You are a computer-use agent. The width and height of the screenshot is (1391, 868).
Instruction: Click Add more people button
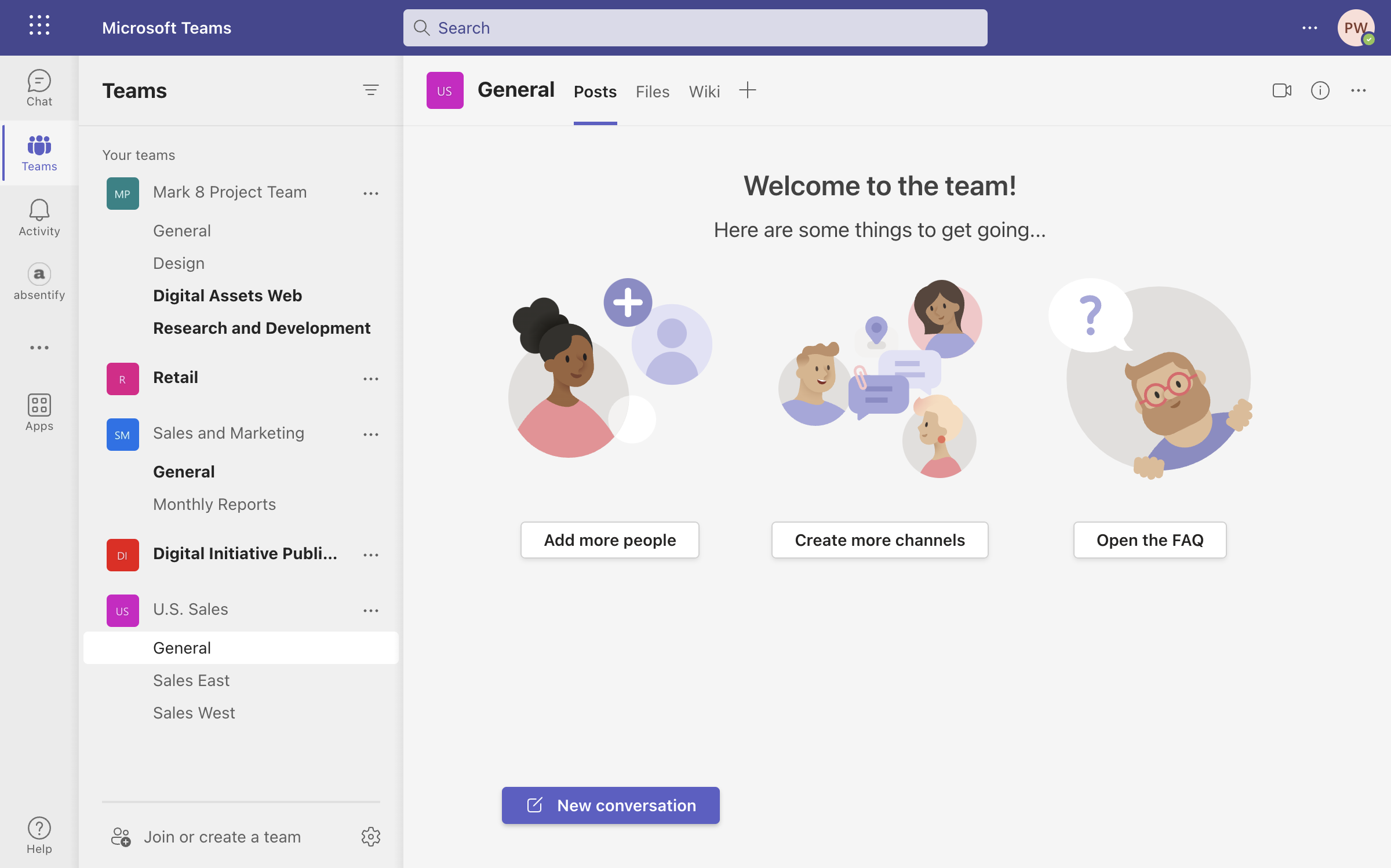point(610,540)
